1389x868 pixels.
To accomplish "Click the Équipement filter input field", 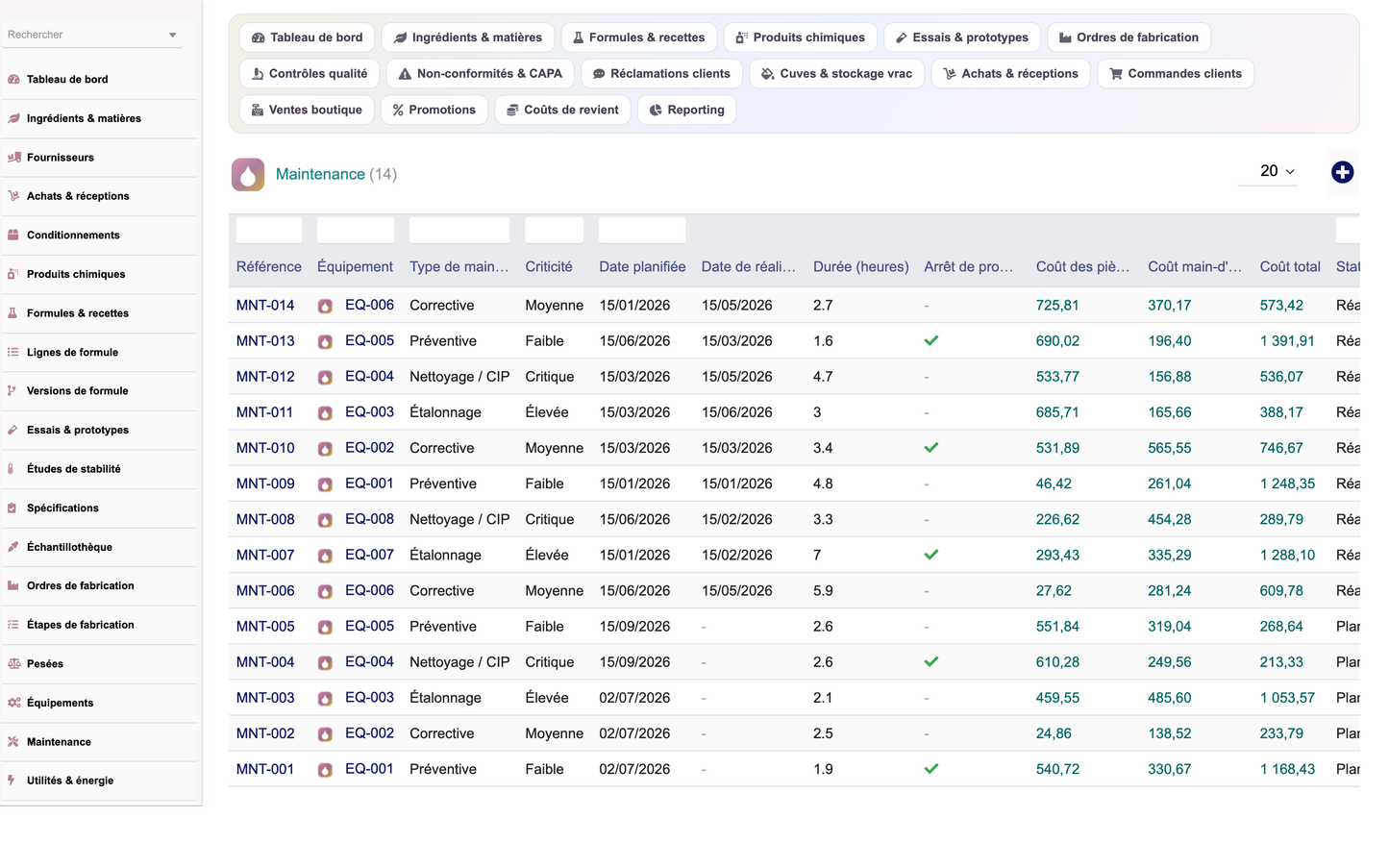I will tap(356, 230).
